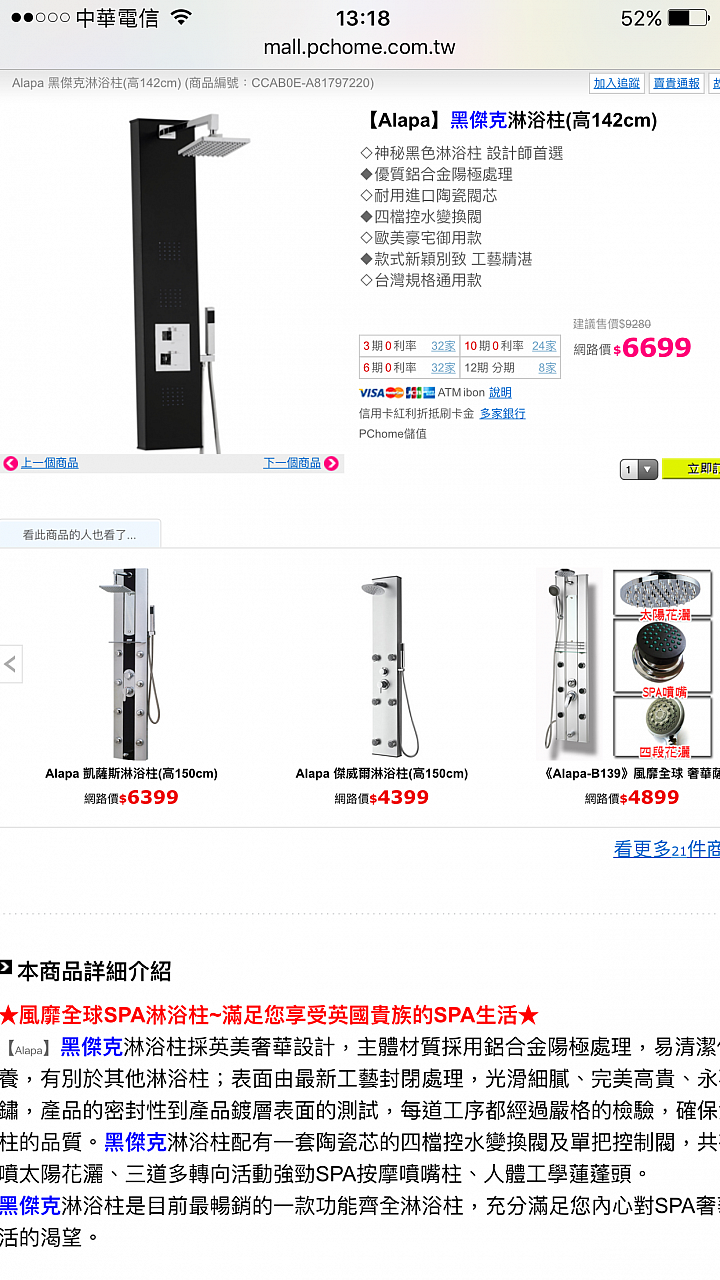Open the 32家 link for 3期 0利率

point(443,346)
